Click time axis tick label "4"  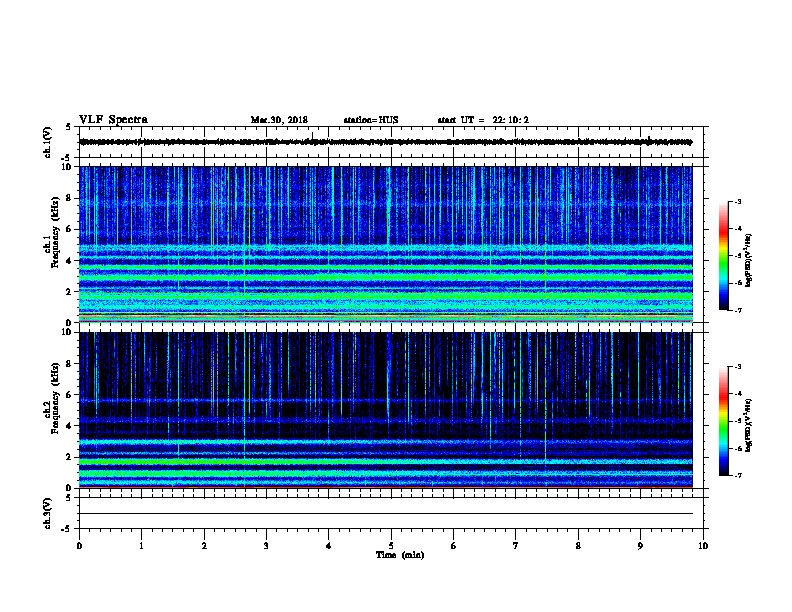pyautogui.click(x=329, y=546)
